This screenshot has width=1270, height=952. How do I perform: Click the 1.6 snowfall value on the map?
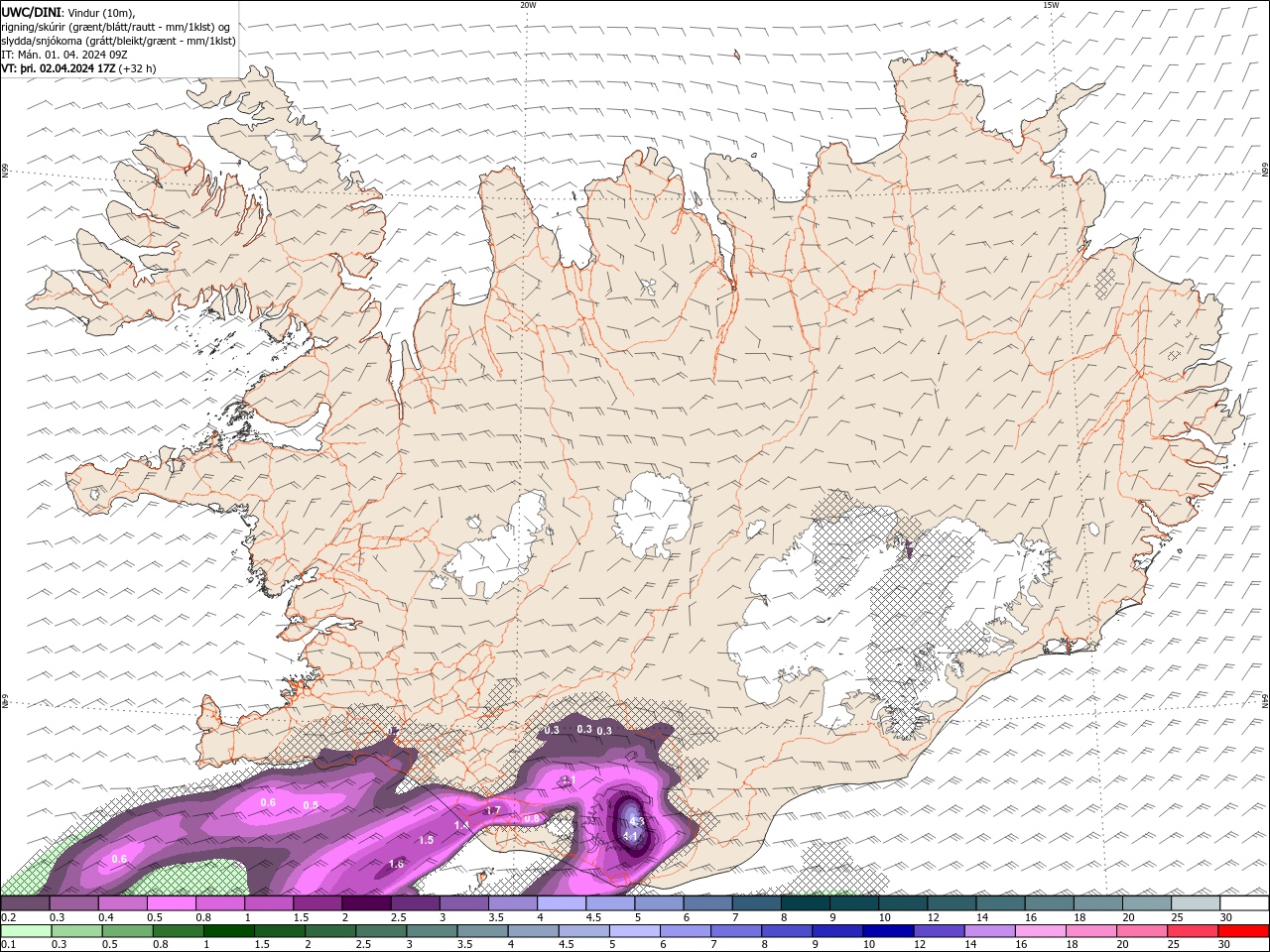[x=396, y=865]
